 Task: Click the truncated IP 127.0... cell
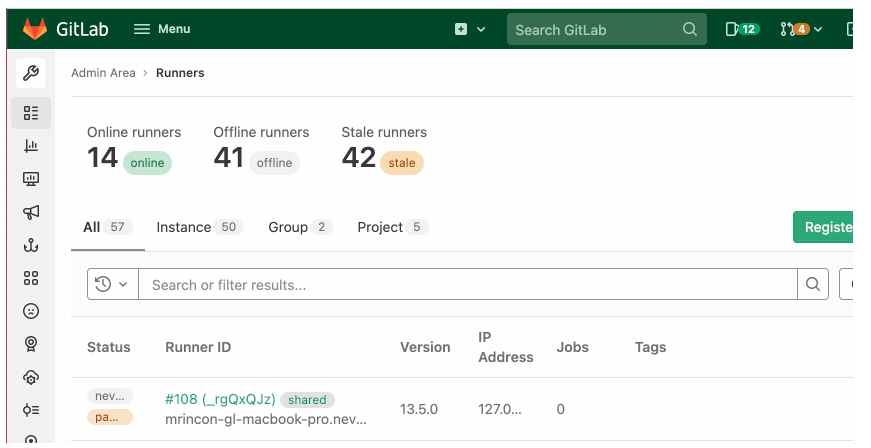tap(500, 409)
